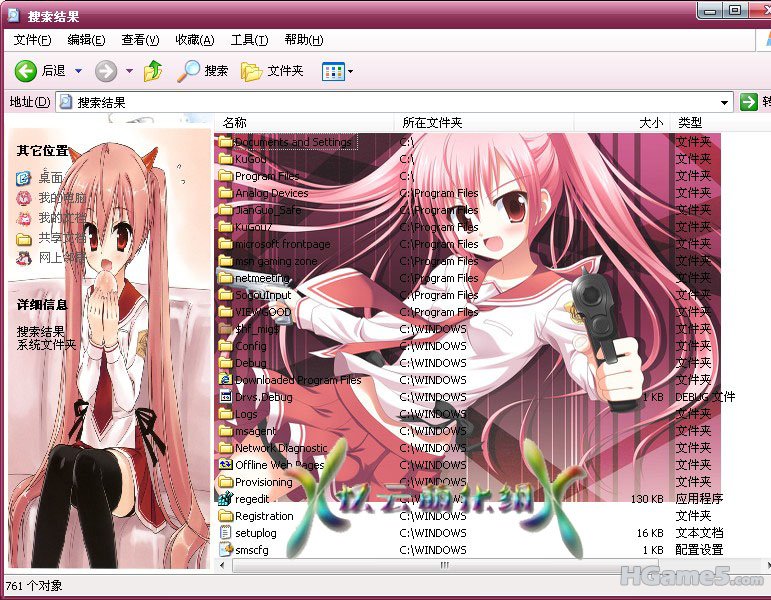
Task: Select the Debug folder name
Action: click(x=251, y=363)
